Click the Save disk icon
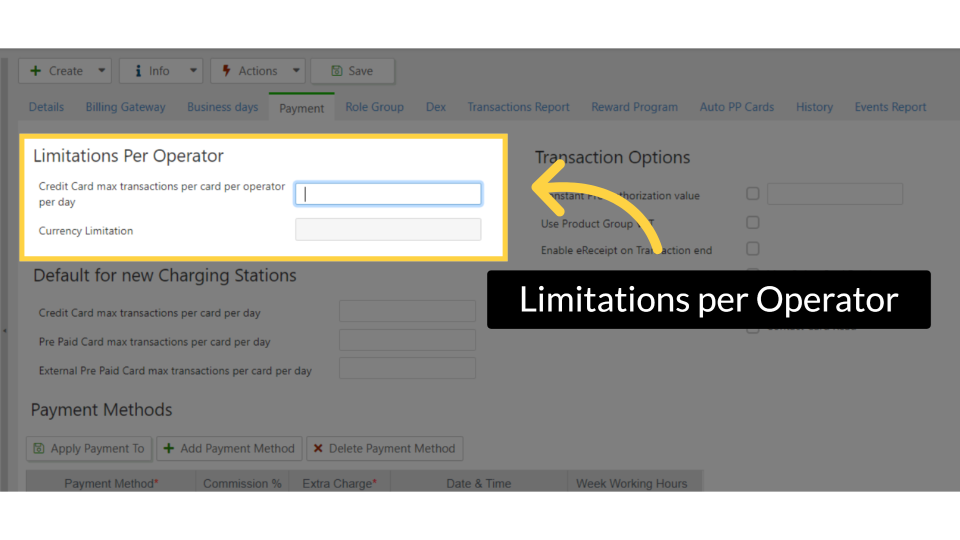 [337, 71]
